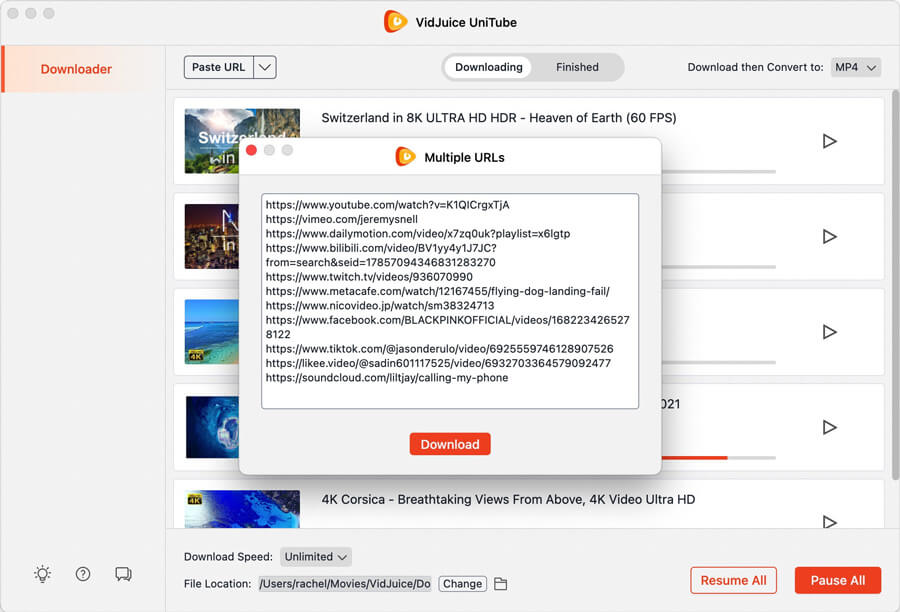The image size is (900, 612).
Task: Click the download list vertical scrollbar
Action: pyautogui.click(x=895, y=284)
